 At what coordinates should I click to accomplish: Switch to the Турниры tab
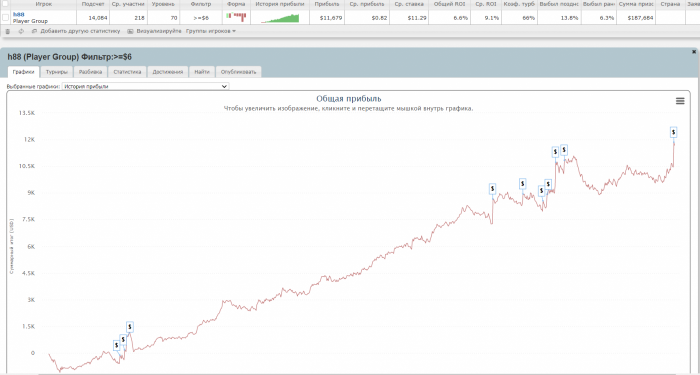click(x=57, y=72)
